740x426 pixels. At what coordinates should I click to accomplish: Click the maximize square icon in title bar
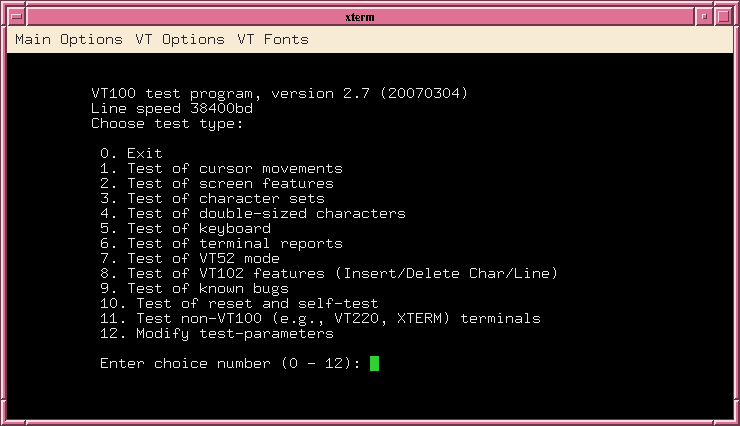[x=723, y=17]
